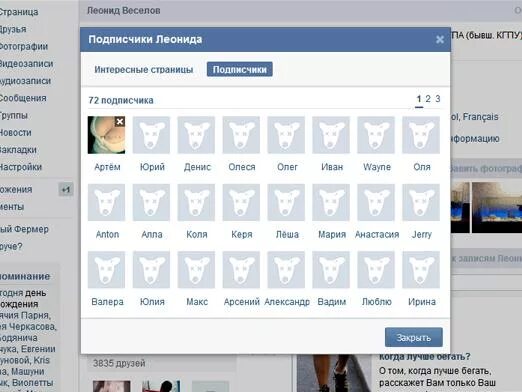Open Денис's dog-placeholder avatar
This screenshot has height=392, width=522.
click(196, 135)
